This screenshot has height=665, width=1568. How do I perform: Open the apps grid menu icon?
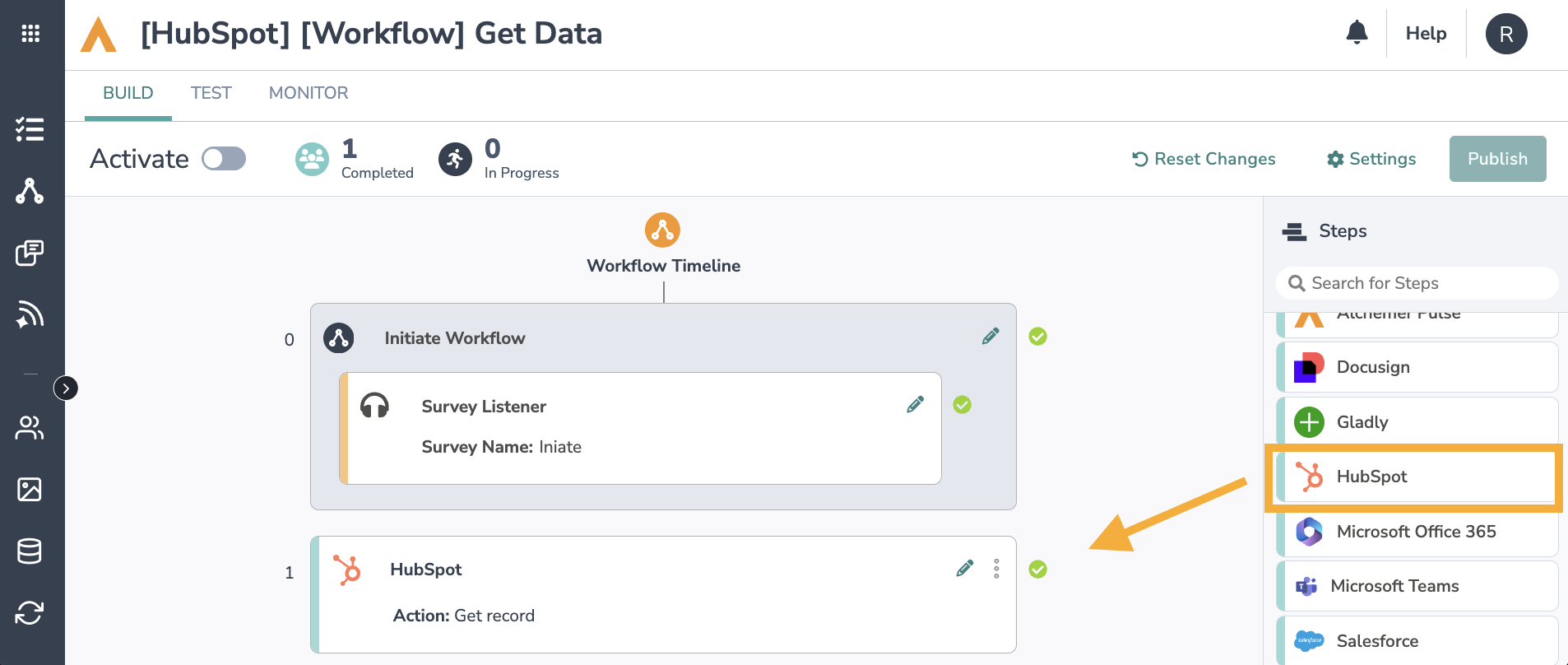click(30, 34)
